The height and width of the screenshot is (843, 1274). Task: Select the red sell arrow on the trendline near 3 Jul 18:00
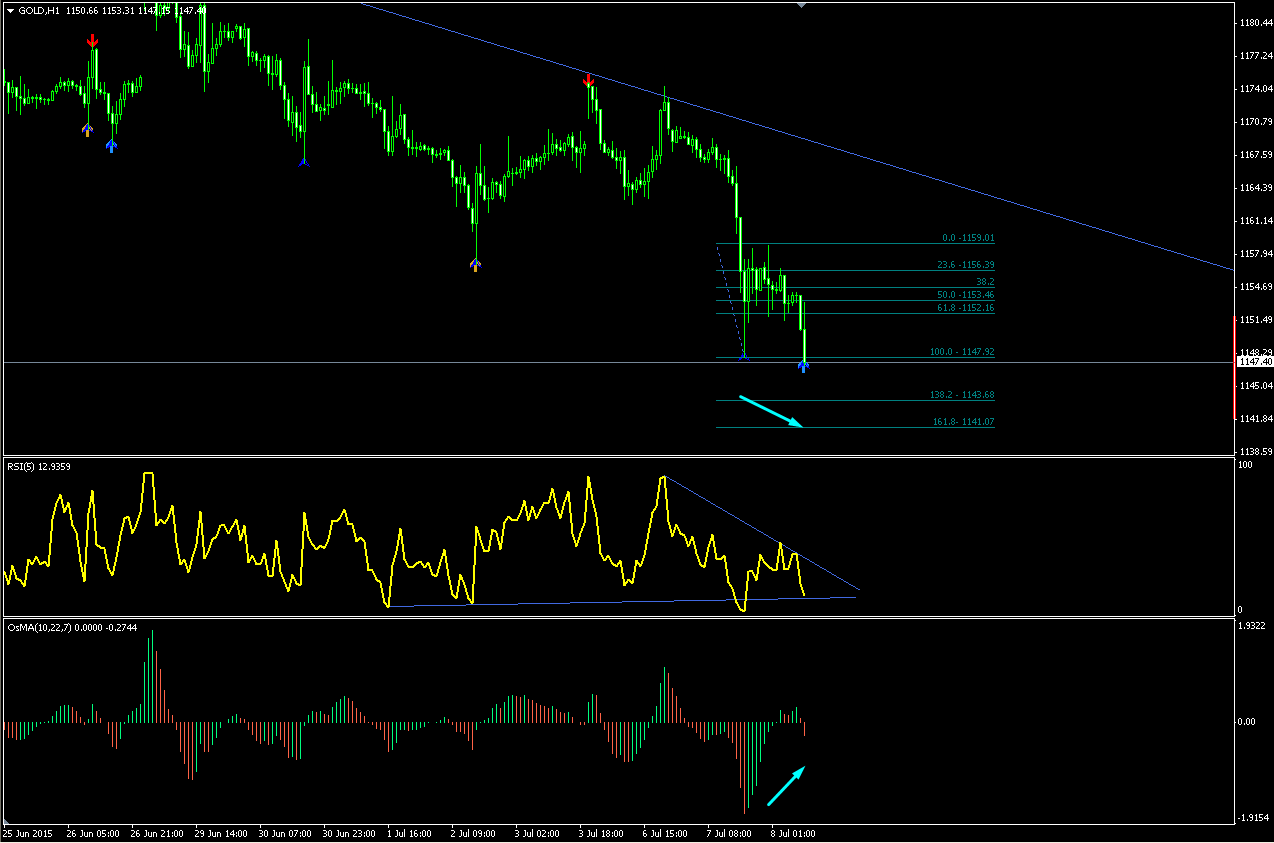tap(589, 80)
